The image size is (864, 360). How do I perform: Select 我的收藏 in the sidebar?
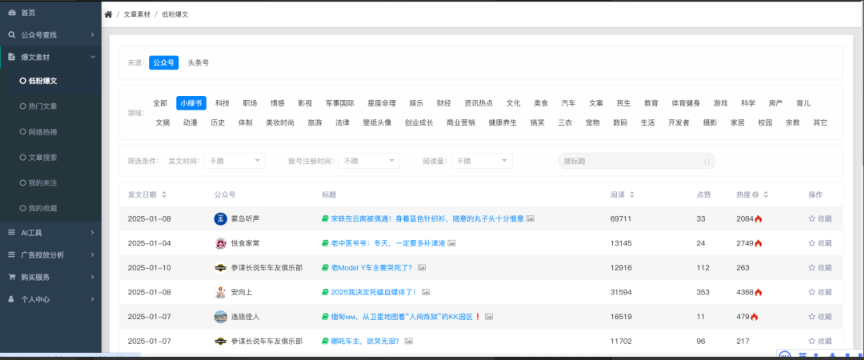(42, 208)
